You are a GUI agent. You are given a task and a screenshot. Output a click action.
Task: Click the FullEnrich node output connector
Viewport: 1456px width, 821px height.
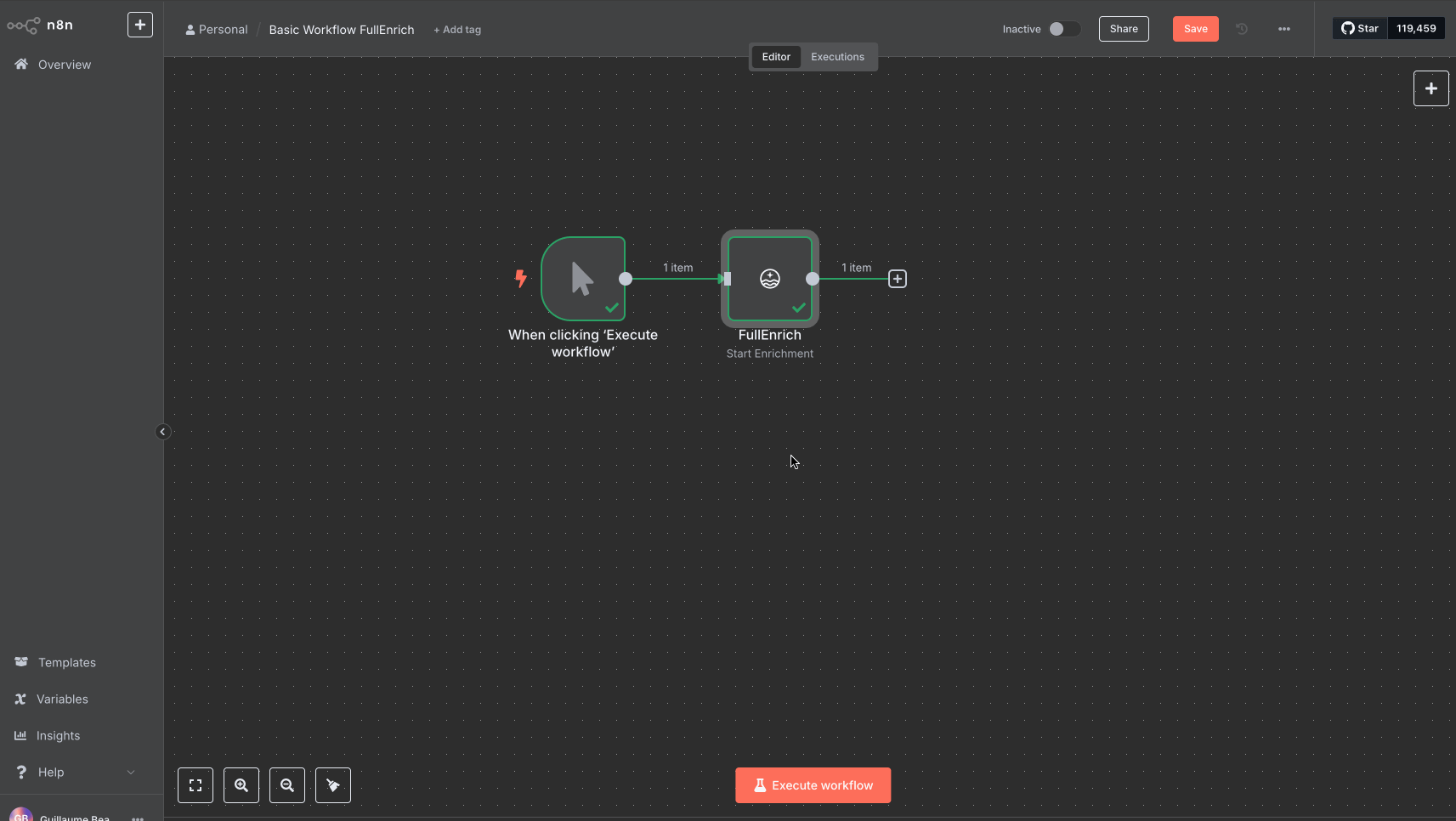coord(813,279)
